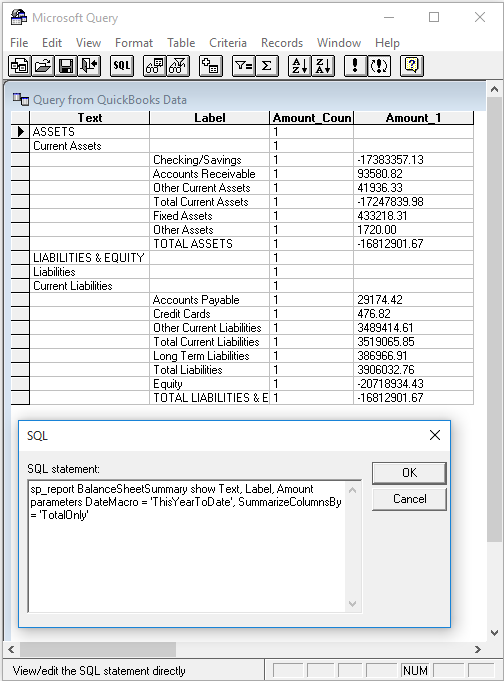The width and height of the screenshot is (504, 681).
Task: Click inside the SQL statement text box
Action: [187, 546]
